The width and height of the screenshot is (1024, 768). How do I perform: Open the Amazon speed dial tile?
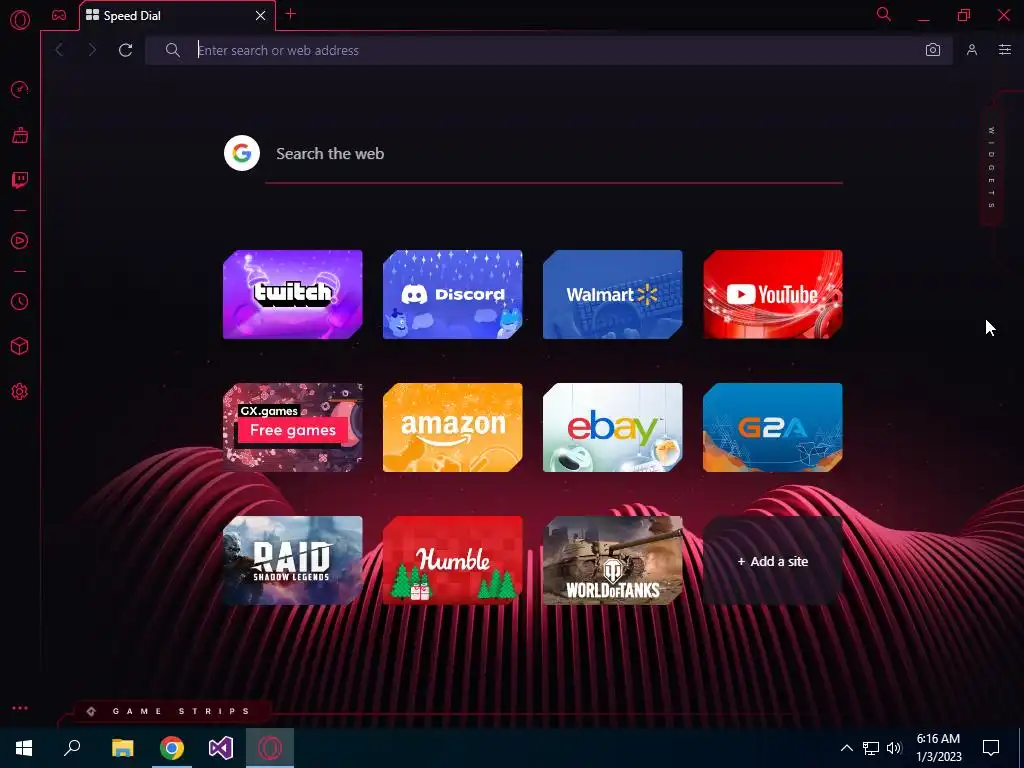[x=453, y=428]
